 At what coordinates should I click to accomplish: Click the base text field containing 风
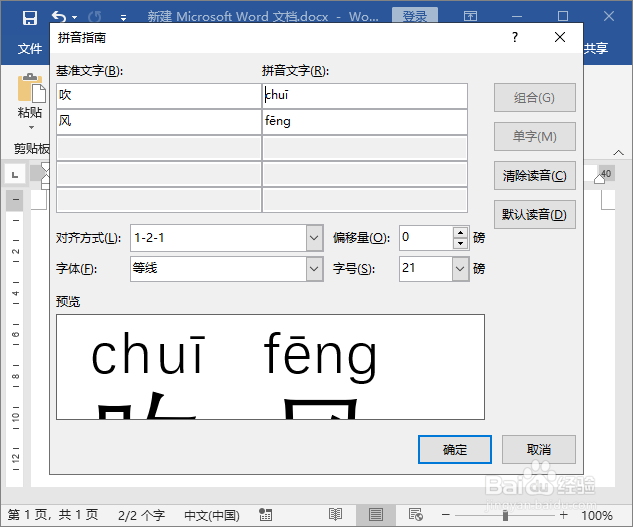pos(159,122)
